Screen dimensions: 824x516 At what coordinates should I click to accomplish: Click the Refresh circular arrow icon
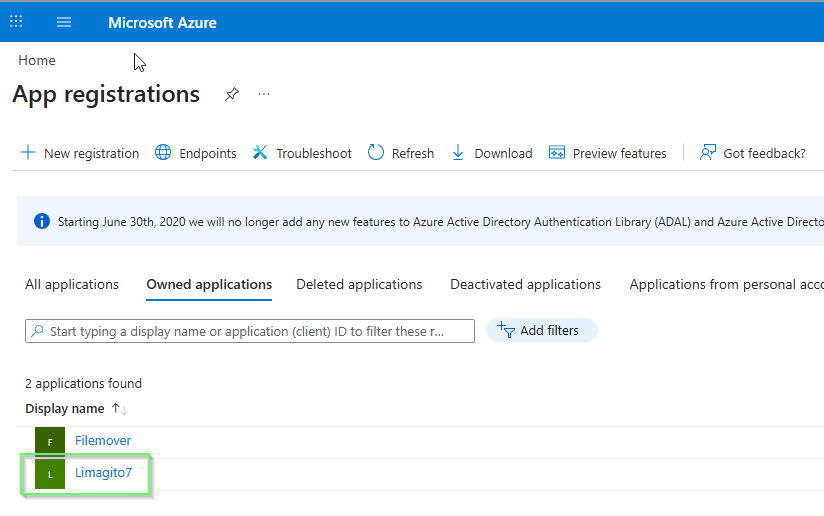coord(376,152)
